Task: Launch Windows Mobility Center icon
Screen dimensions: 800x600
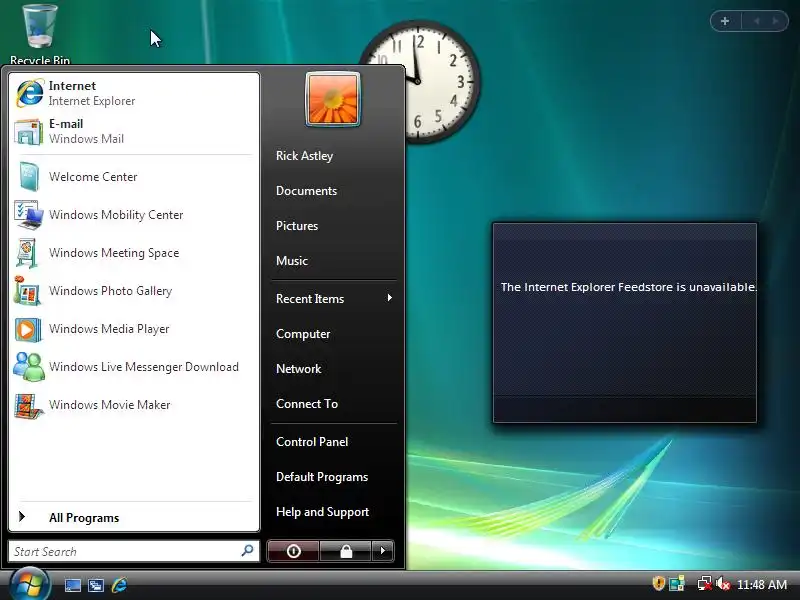Action: 28,215
